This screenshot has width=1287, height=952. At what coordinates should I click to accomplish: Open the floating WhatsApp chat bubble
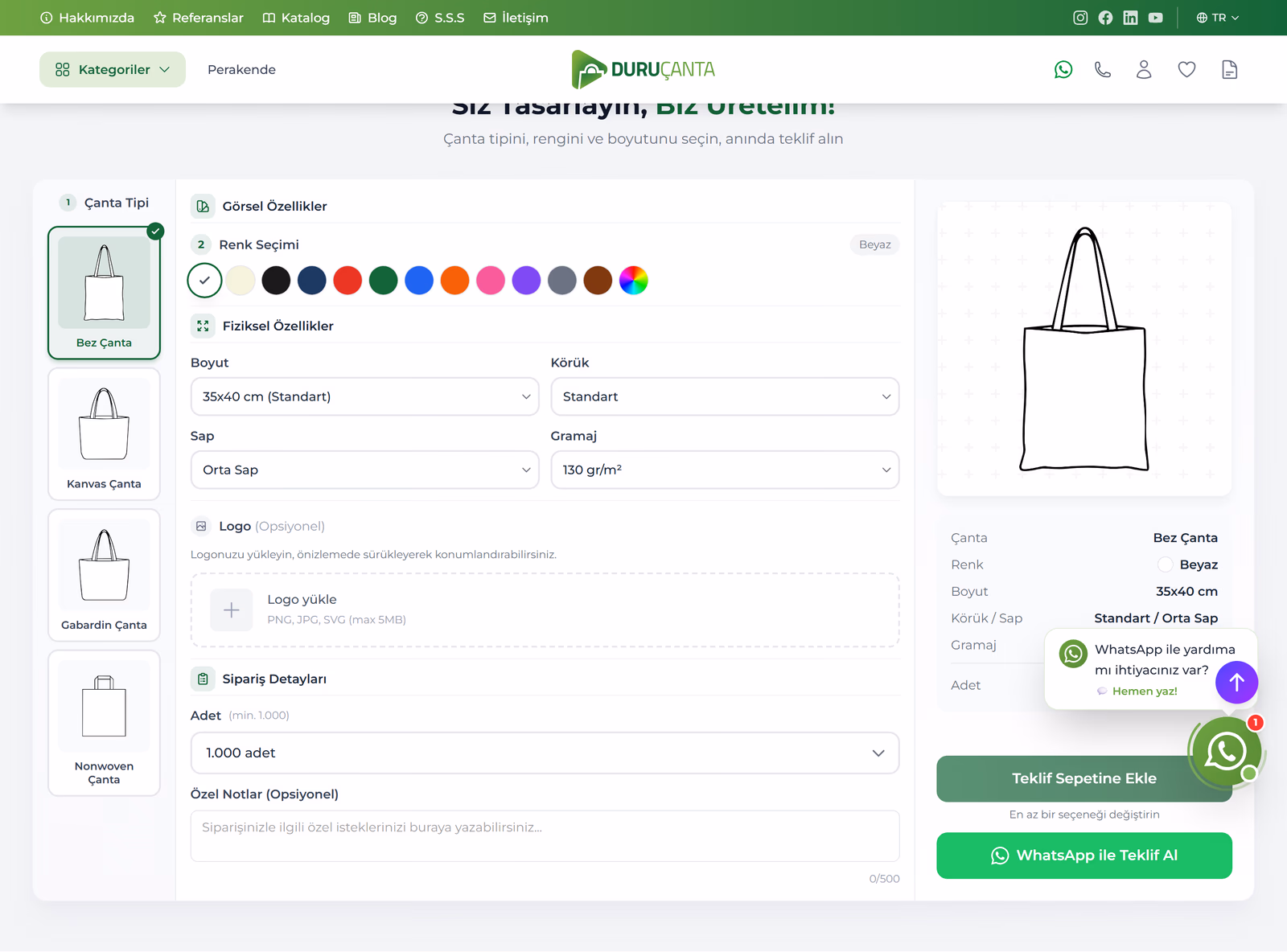[x=1226, y=752]
